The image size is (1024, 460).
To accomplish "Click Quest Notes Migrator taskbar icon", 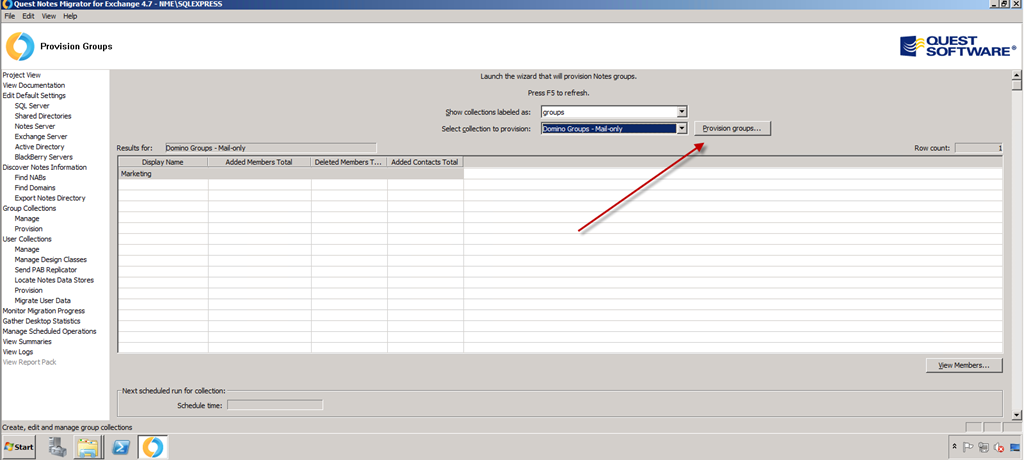I will tap(152, 448).
